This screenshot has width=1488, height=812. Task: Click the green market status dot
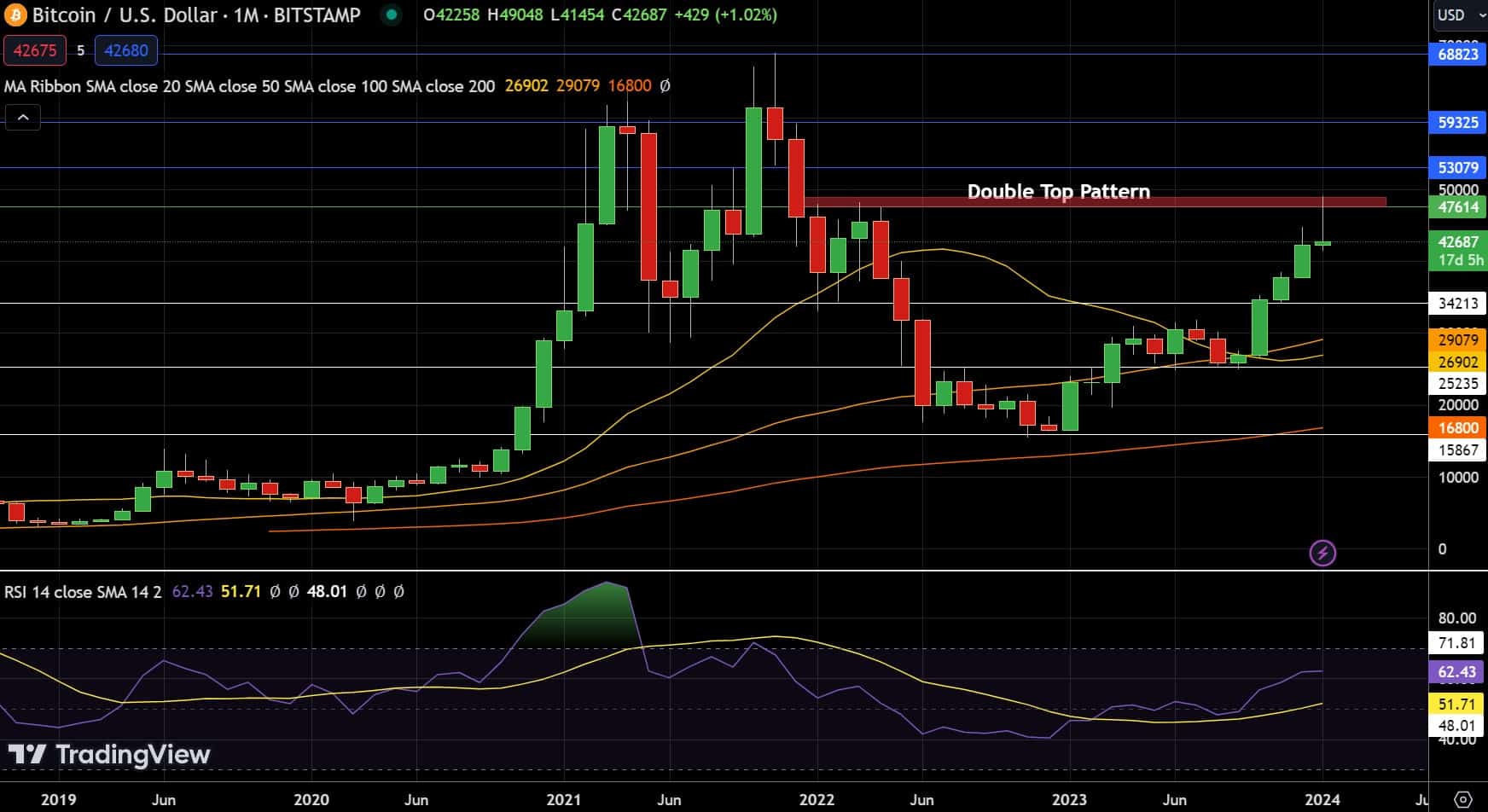point(391,14)
